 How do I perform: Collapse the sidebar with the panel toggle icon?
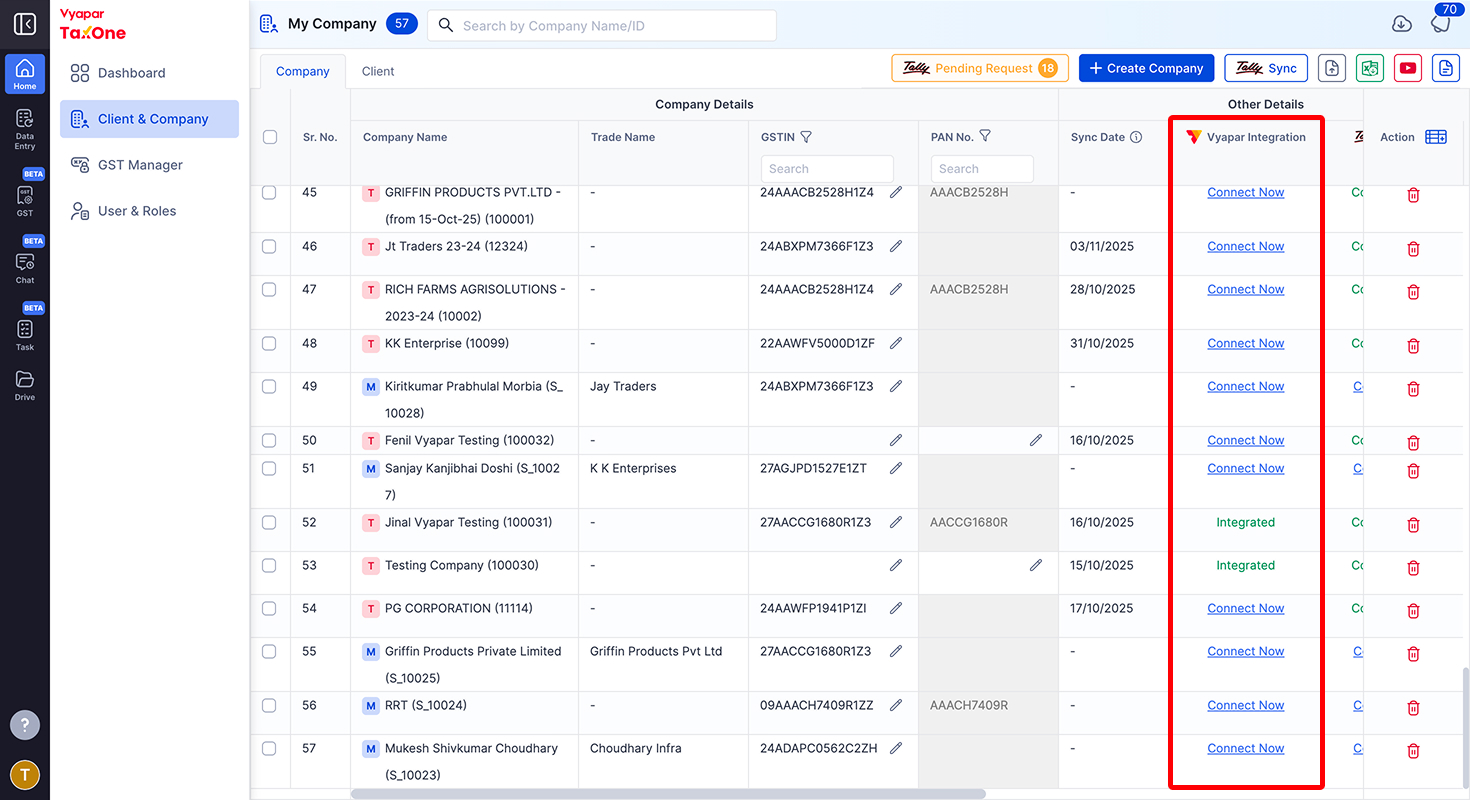pyautogui.click(x=25, y=24)
